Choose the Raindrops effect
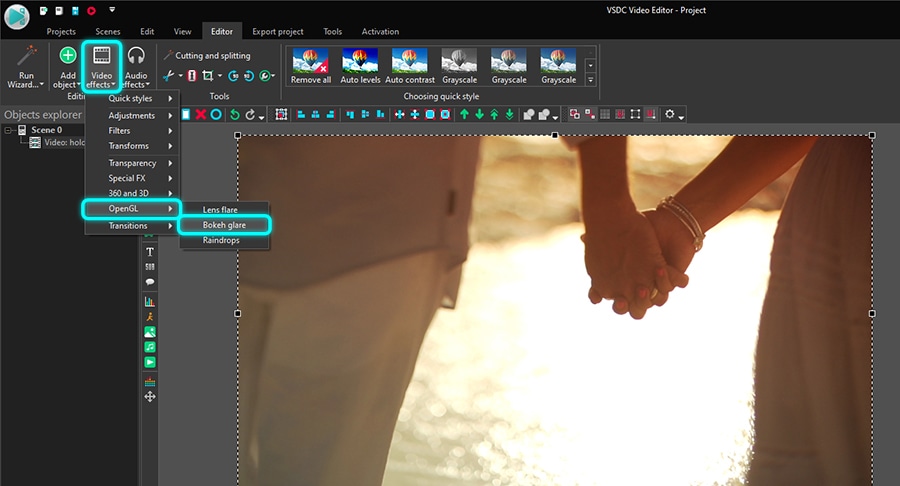900x486 pixels. coord(224,240)
